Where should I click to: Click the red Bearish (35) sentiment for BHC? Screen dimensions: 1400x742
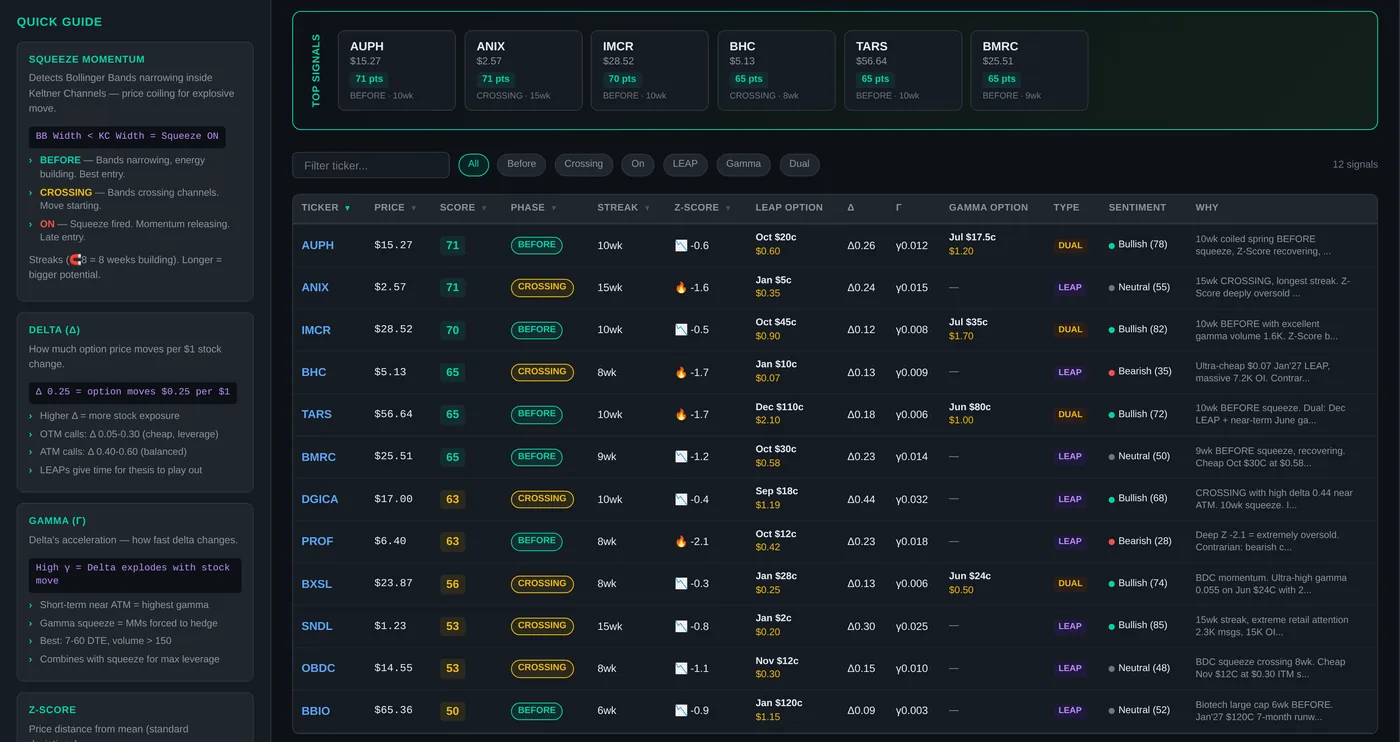(1140, 372)
